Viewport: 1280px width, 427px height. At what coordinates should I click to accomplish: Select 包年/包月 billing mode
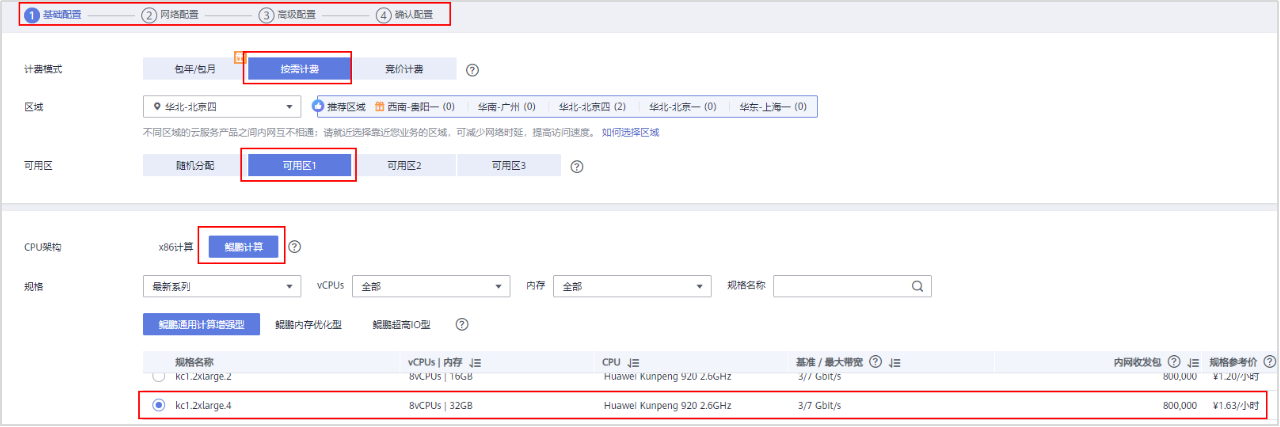(x=195, y=69)
